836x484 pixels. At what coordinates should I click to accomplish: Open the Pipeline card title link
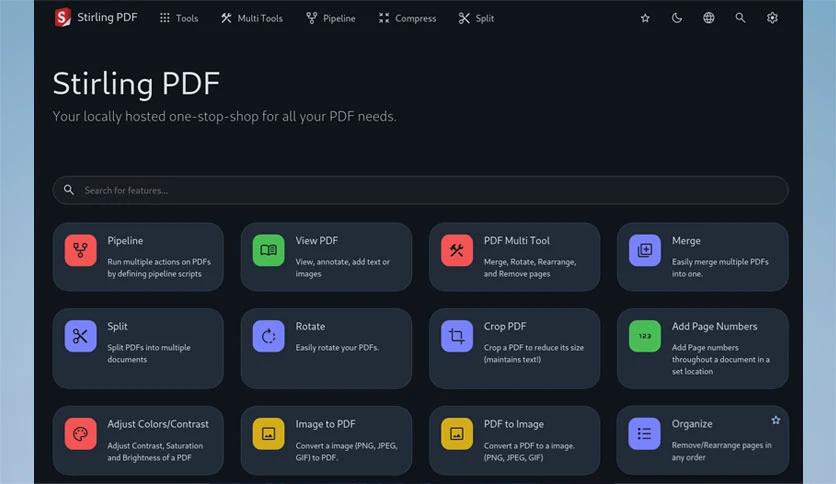click(125, 241)
